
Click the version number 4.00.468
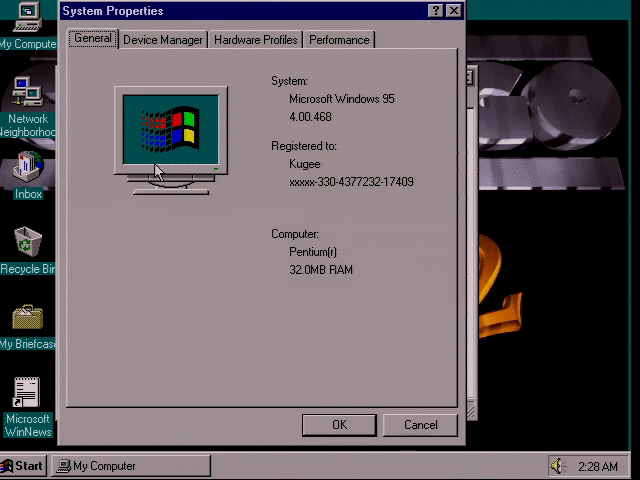(x=310, y=117)
